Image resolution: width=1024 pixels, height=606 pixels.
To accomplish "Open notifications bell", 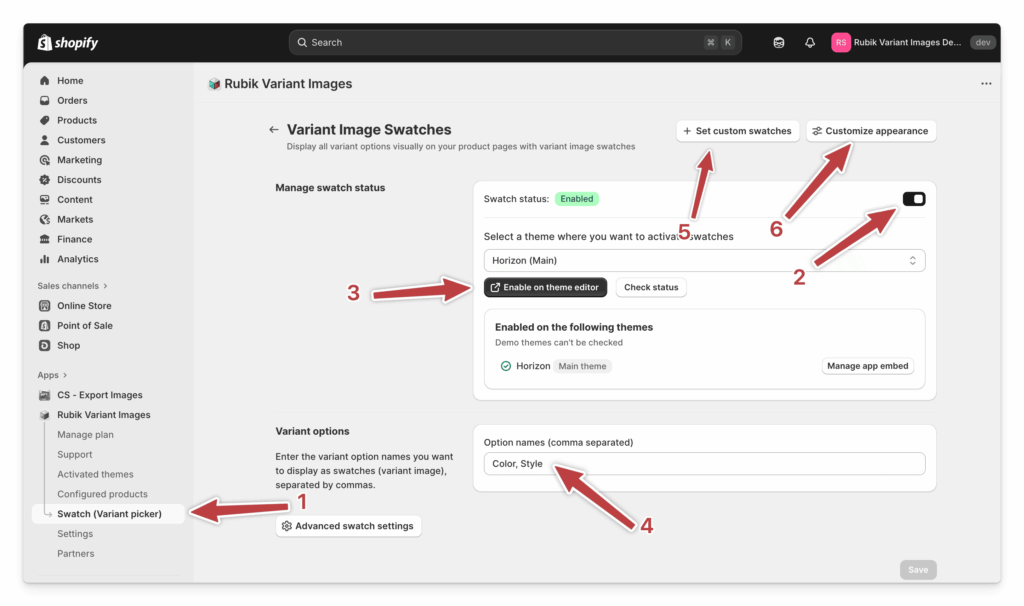I will click(810, 42).
